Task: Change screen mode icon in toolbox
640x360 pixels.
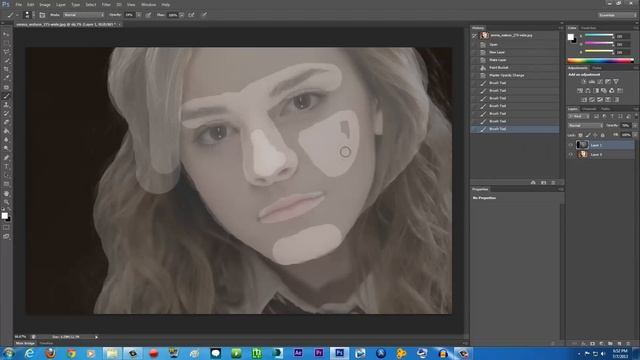Action: click(6, 236)
